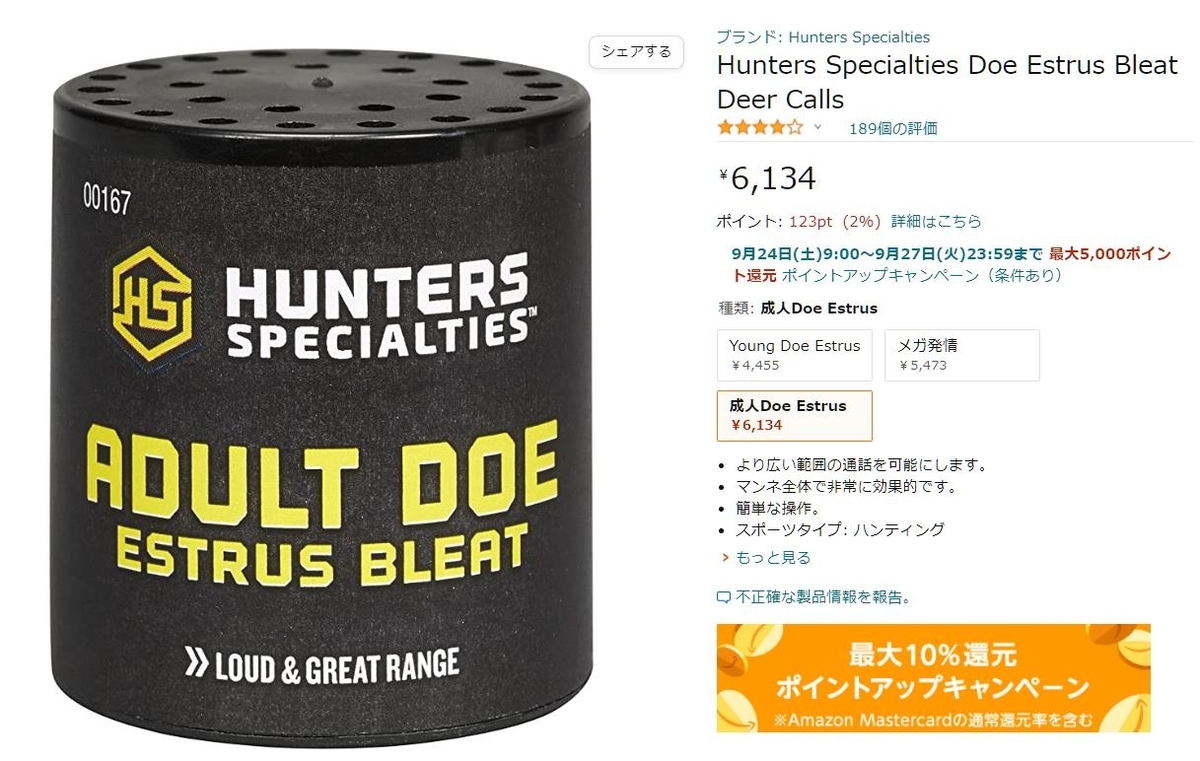Screen dimensions: 1200x761
Task: Open the 189個の評価 reviews link
Action: tap(893, 128)
